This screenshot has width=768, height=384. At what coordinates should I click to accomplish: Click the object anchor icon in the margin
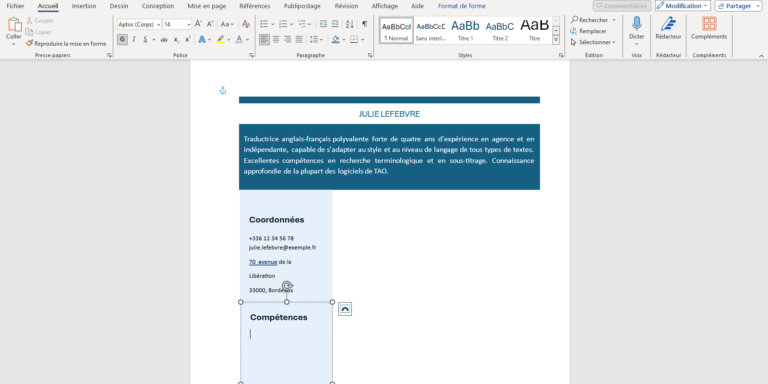coord(223,90)
